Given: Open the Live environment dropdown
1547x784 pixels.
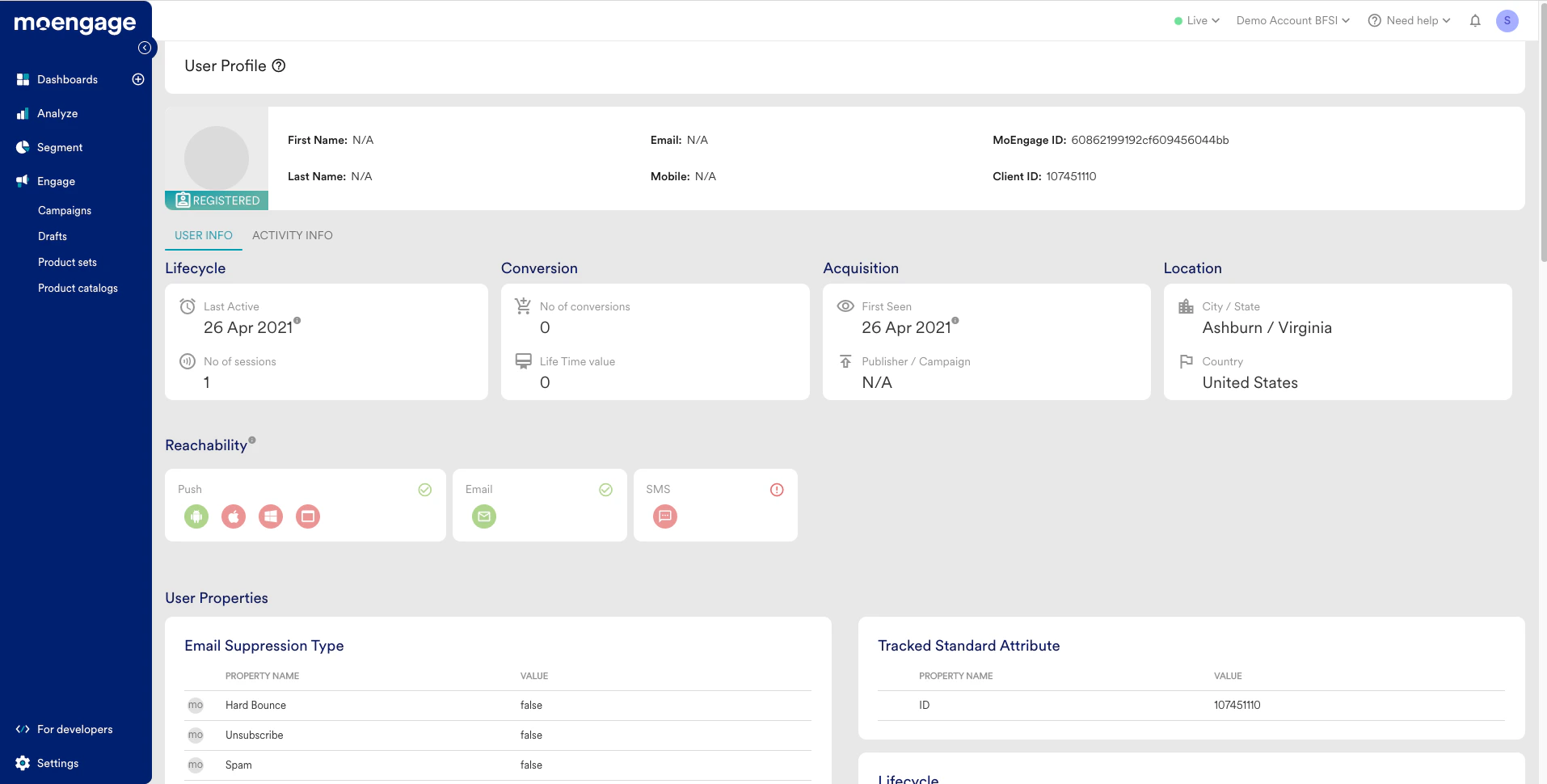Looking at the screenshot, I should (1197, 21).
